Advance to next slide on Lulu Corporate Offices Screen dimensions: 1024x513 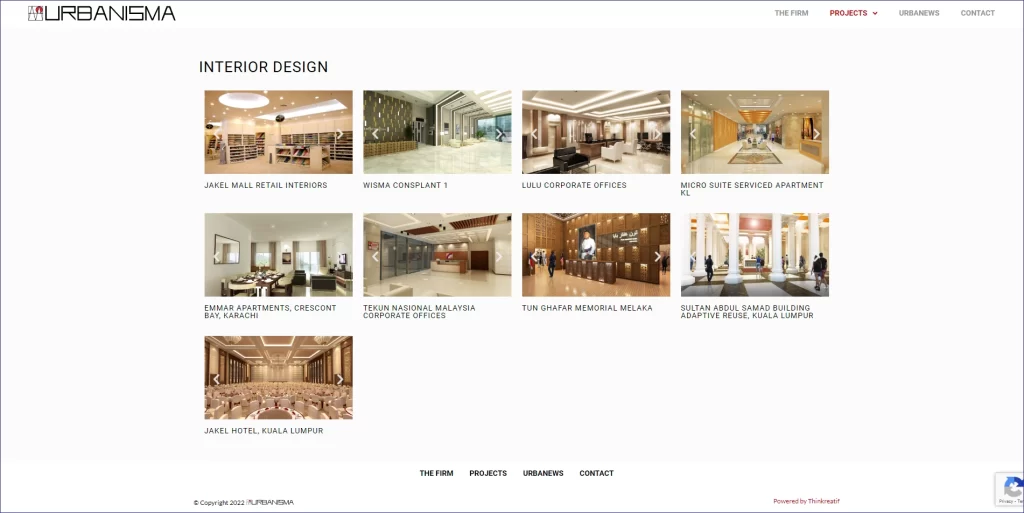pyautogui.click(x=657, y=134)
